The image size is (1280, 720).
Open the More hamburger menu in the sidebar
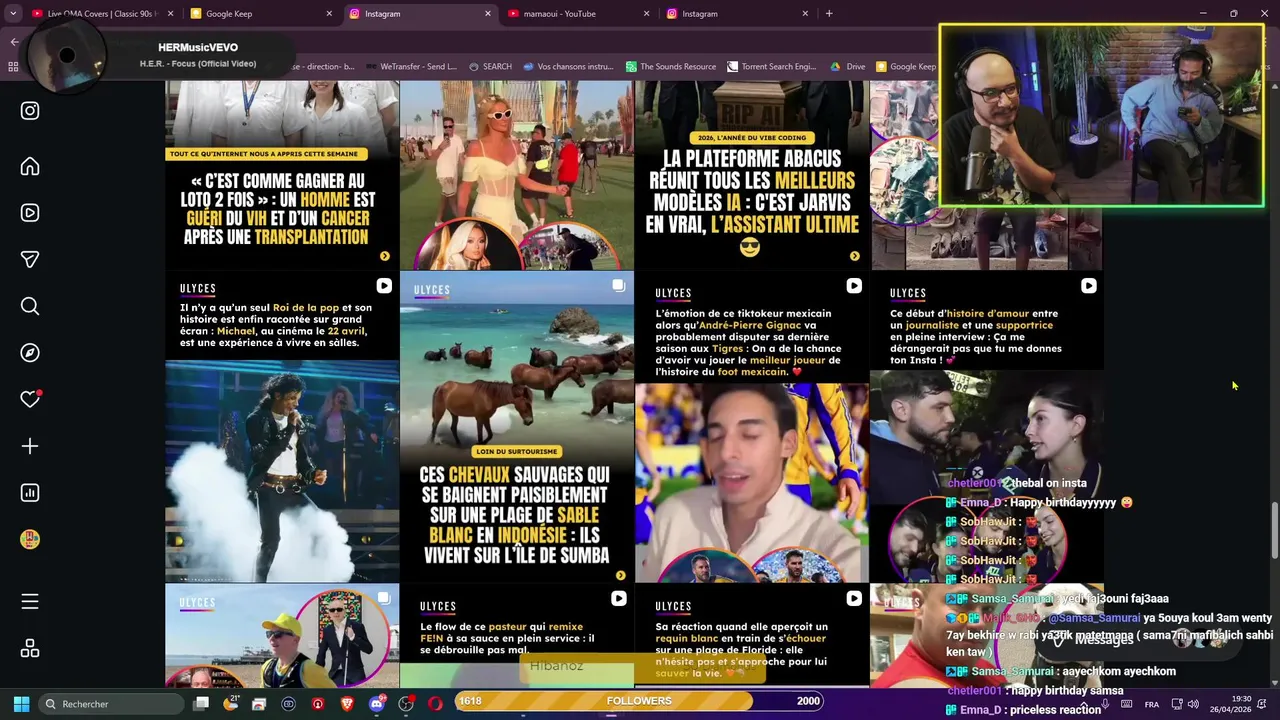click(30, 601)
